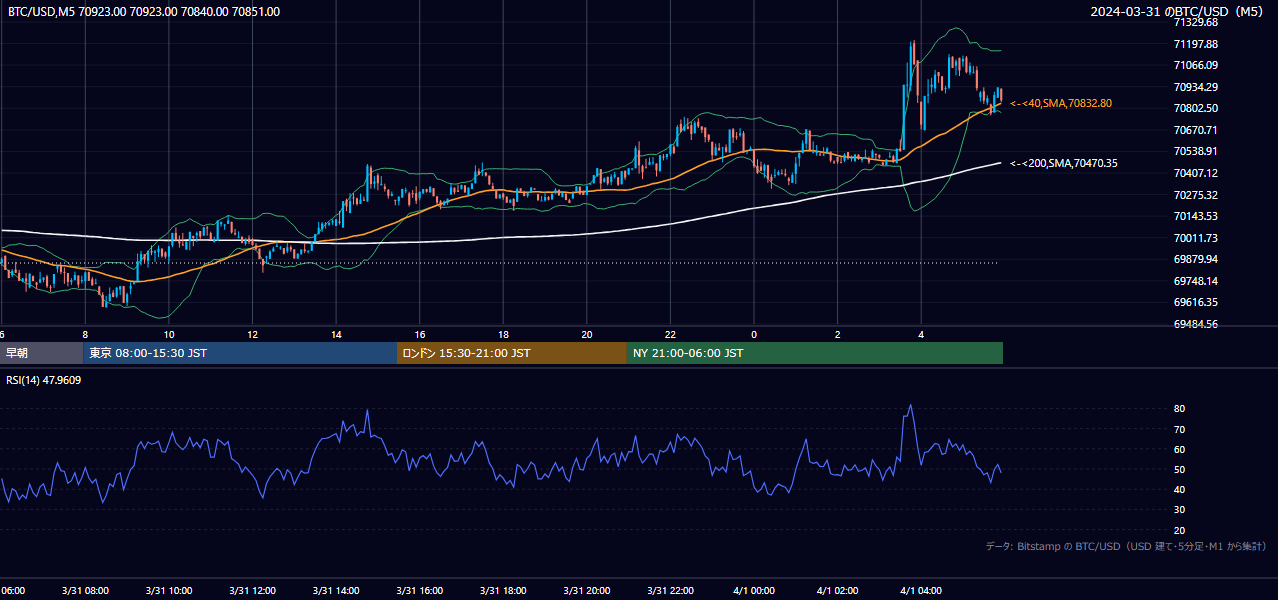Click price axis label 71329.68
The height and width of the screenshot is (600, 1278).
[x=1196, y=22]
